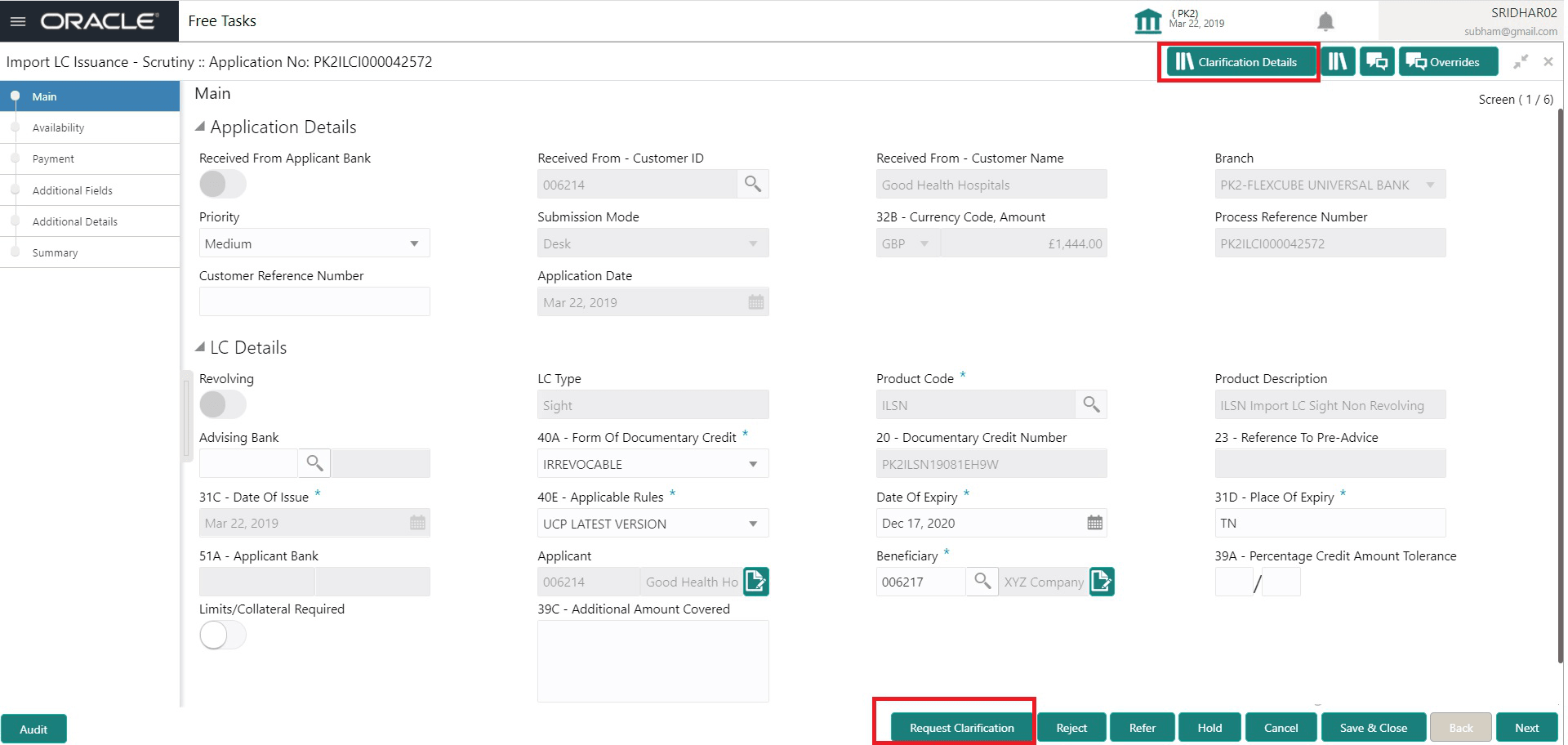
Task: Open Form Of Documentary Credit dropdown
Action: [x=653, y=464]
